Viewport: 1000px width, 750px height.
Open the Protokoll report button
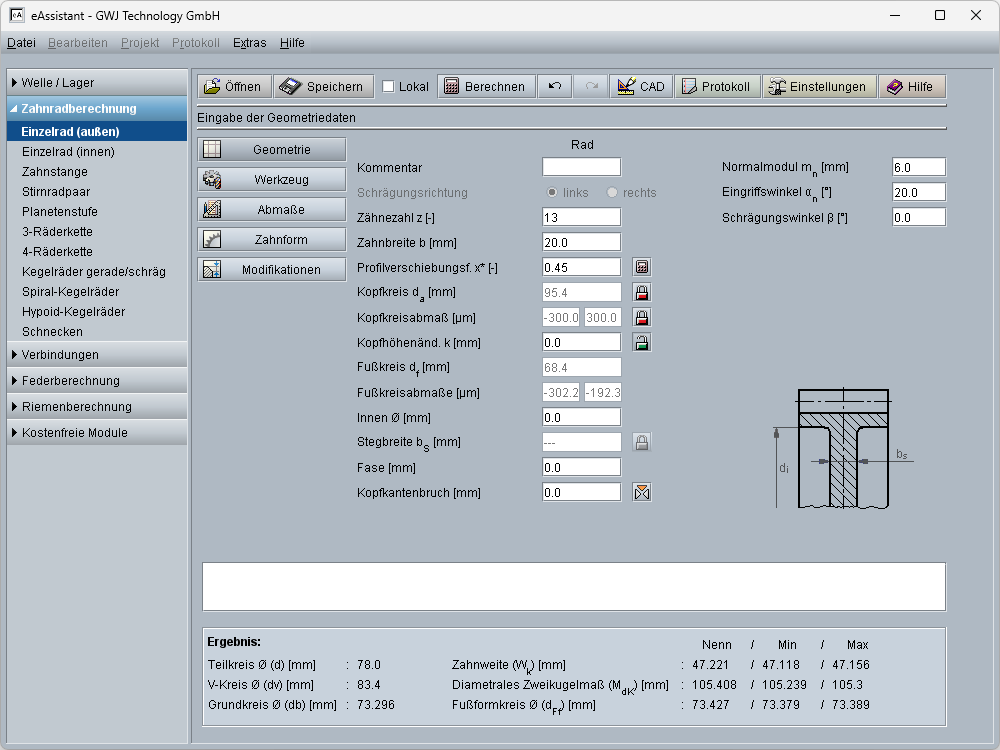(x=716, y=87)
